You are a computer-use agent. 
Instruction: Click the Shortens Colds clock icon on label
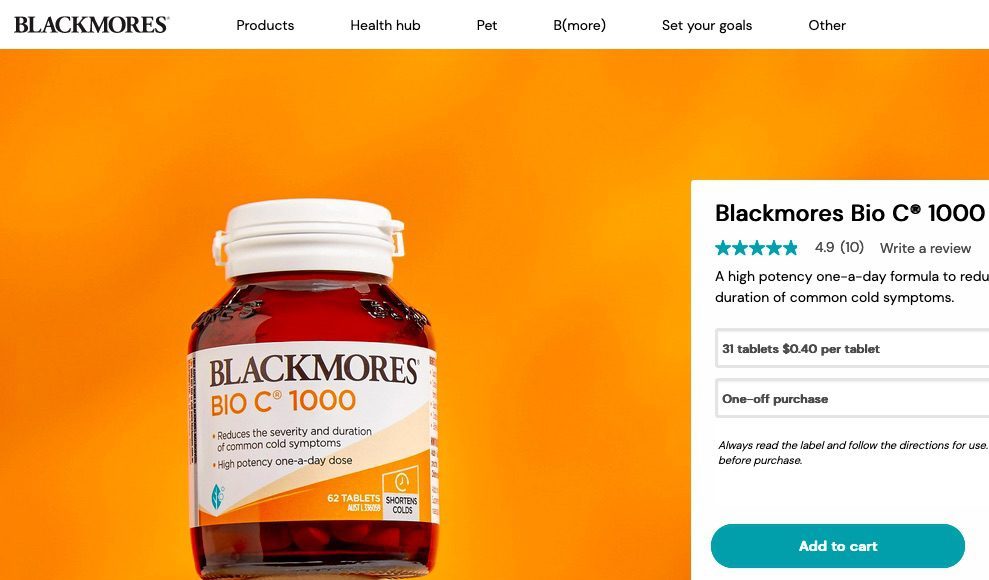[x=402, y=482]
